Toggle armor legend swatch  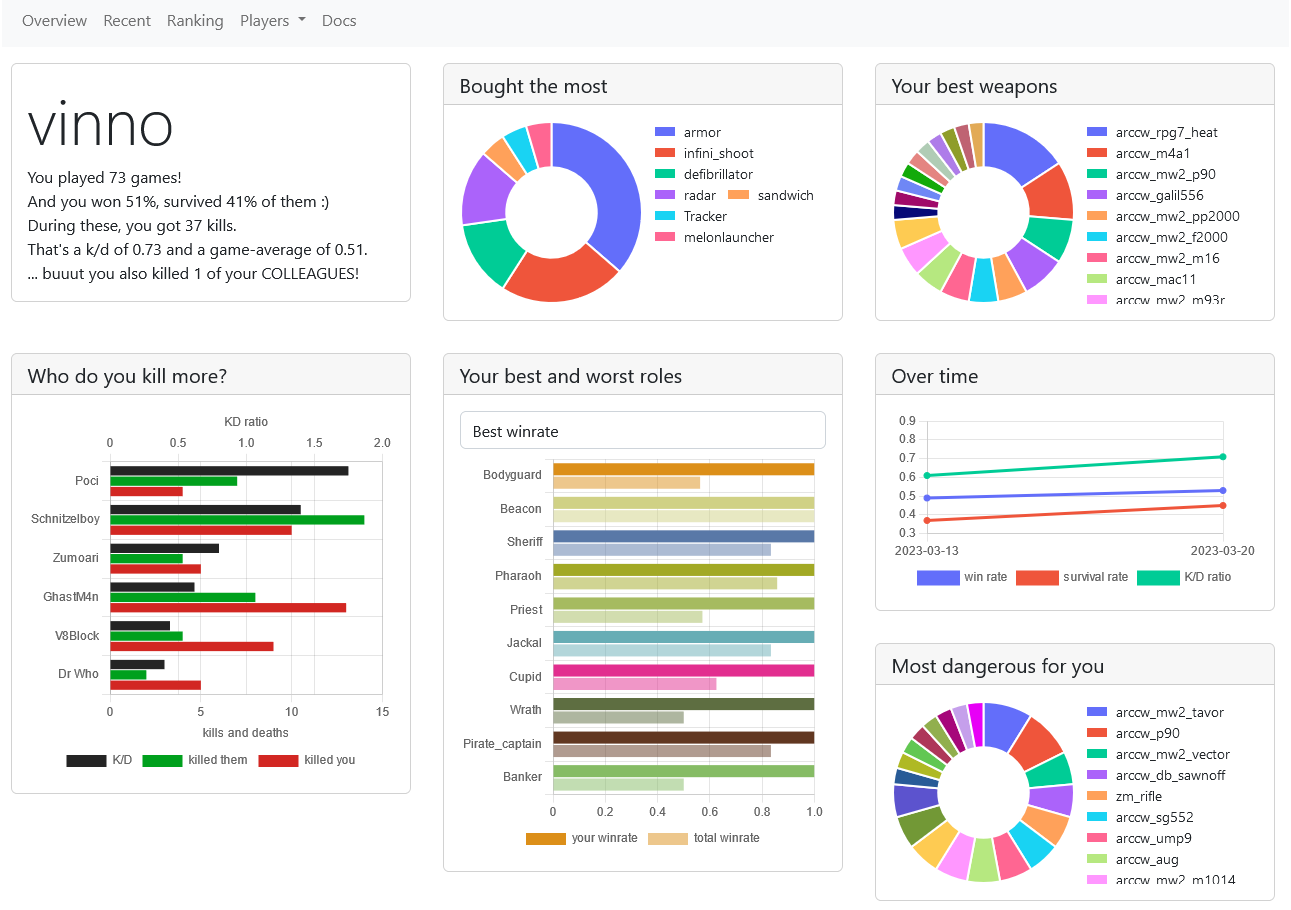coord(666,133)
